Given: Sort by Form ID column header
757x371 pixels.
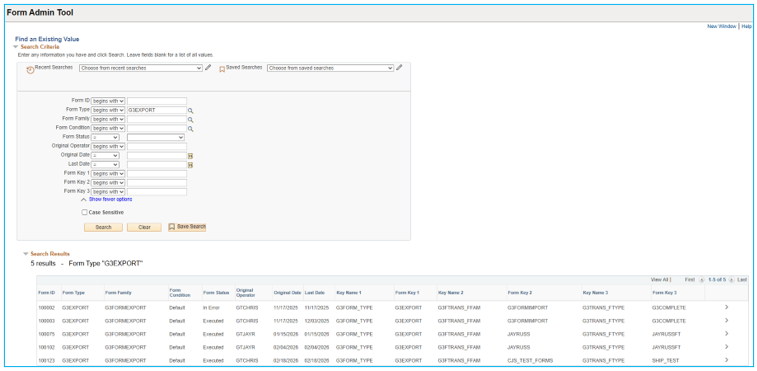Looking at the screenshot, I should [x=47, y=293].
